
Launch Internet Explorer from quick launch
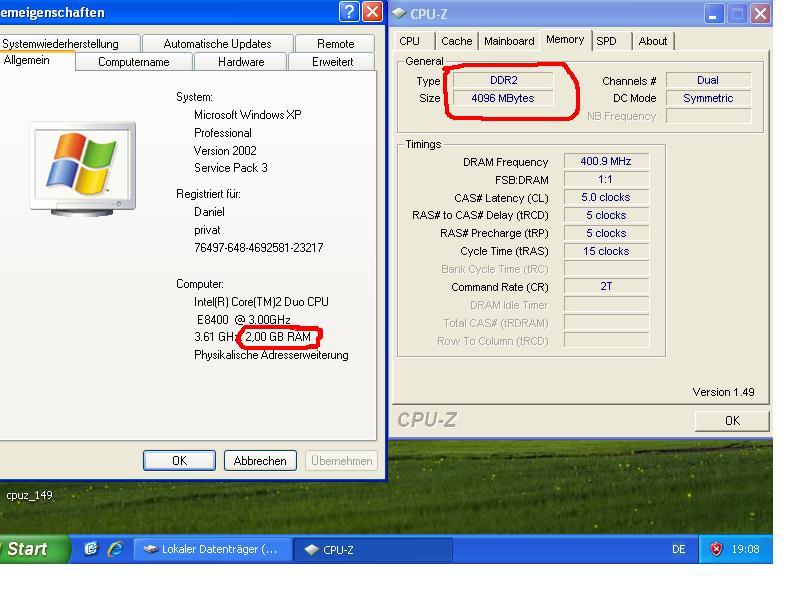[x=116, y=549]
